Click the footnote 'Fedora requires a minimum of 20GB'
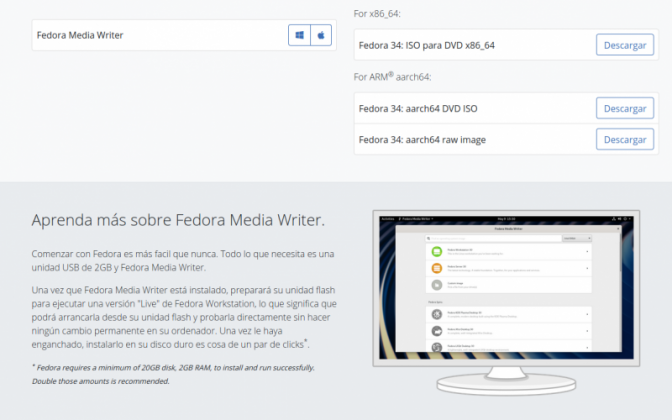The image size is (672, 420). [x=173, y=374]
